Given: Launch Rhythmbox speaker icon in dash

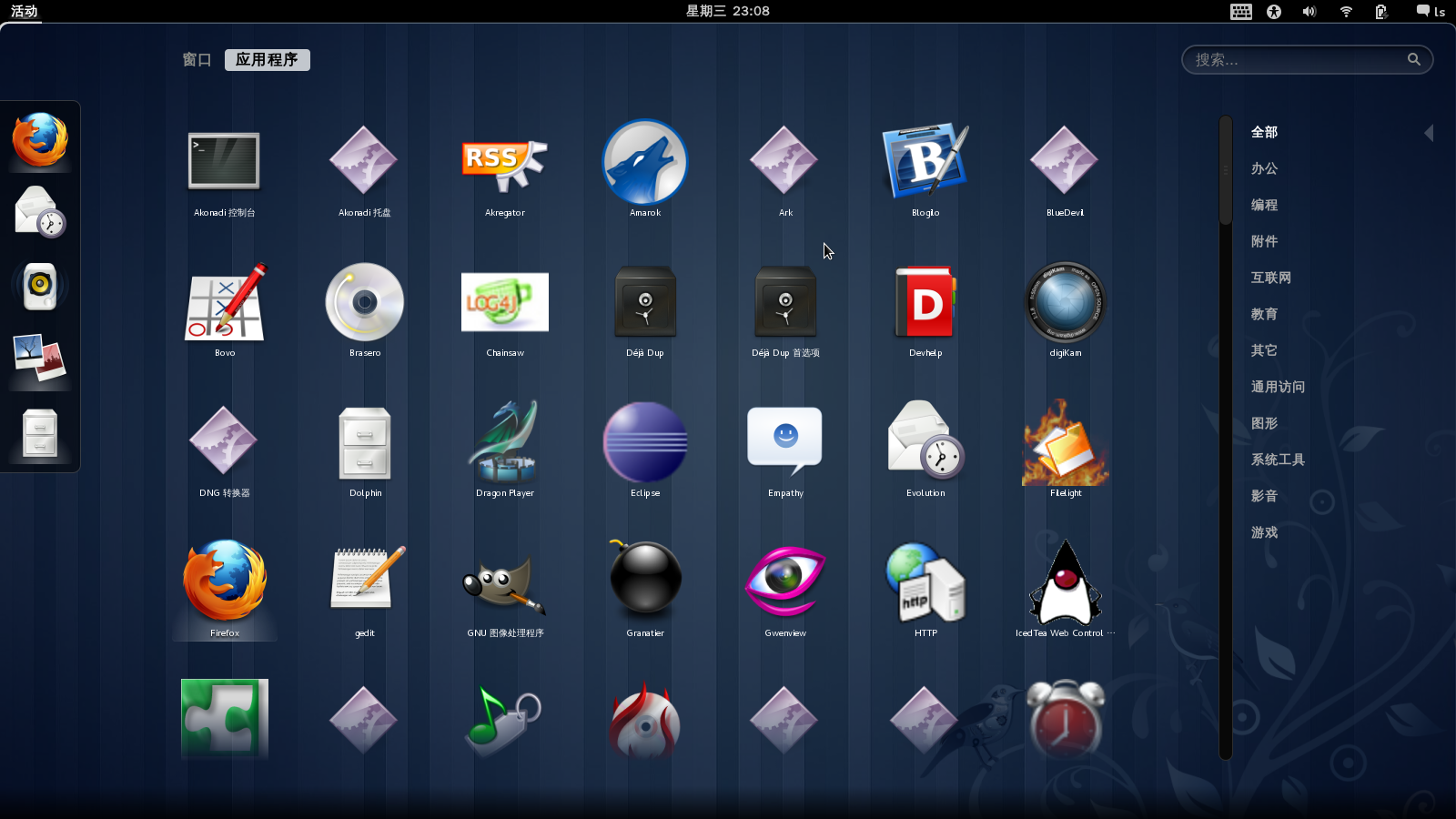Looking at the screenshot, I should (x=40, y=286).
